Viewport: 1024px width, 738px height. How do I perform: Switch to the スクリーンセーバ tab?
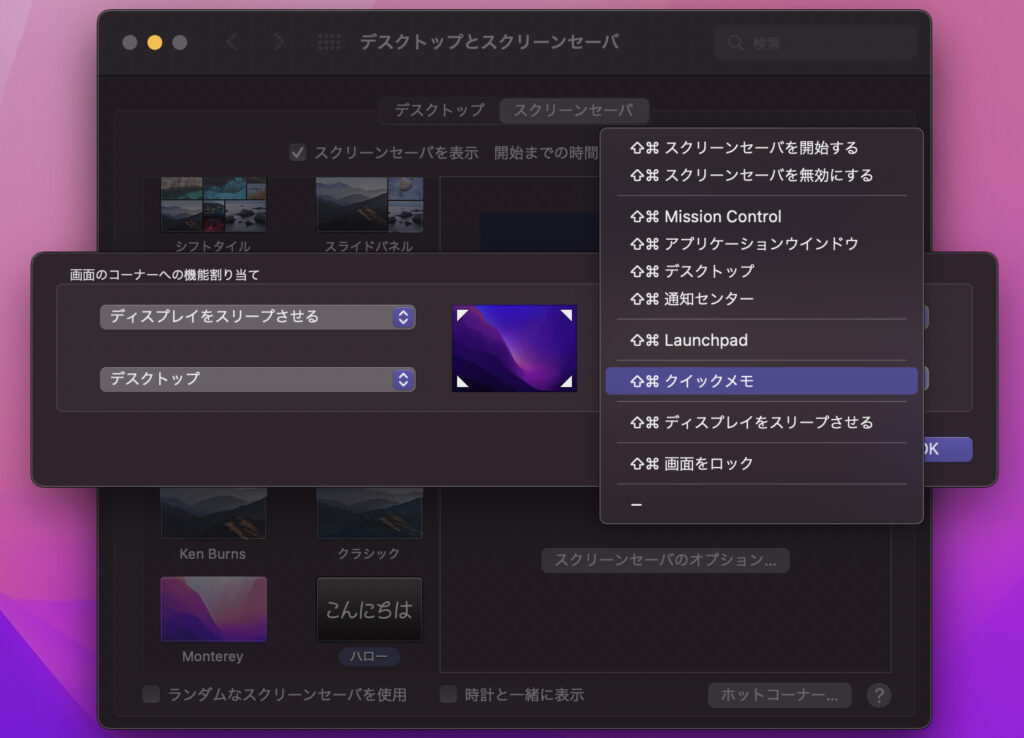573,110
